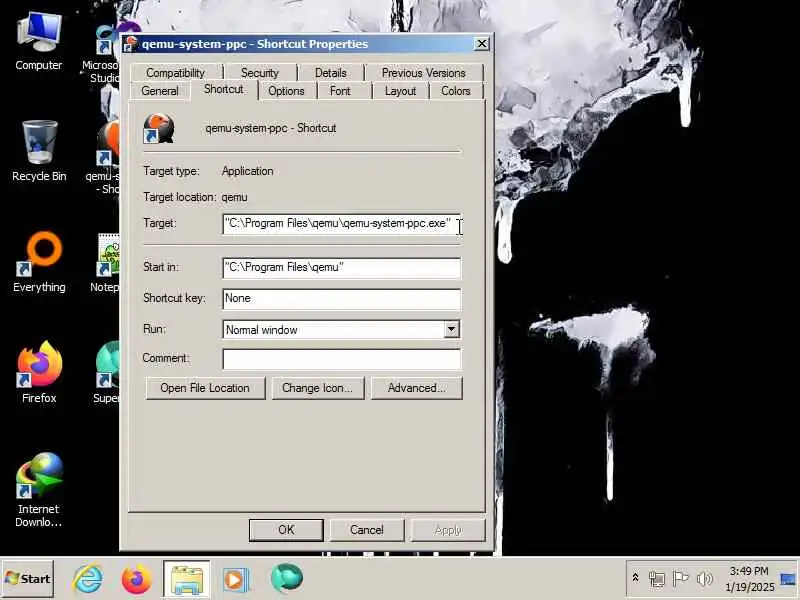Click the network tray icon

coord(657,579)
